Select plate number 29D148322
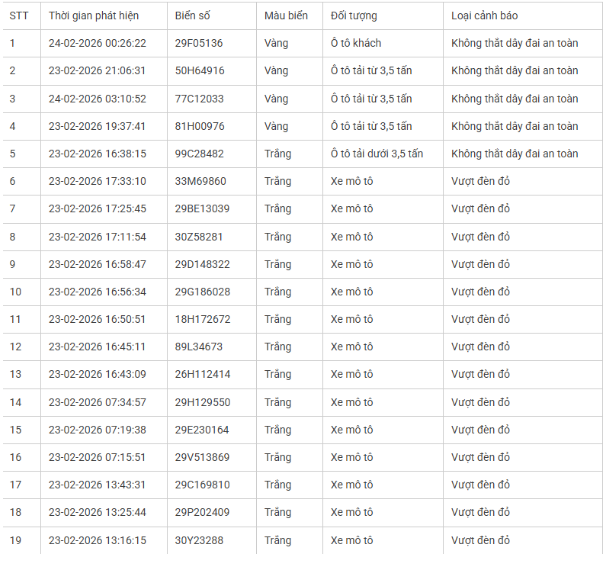 [x=201, y=264]
